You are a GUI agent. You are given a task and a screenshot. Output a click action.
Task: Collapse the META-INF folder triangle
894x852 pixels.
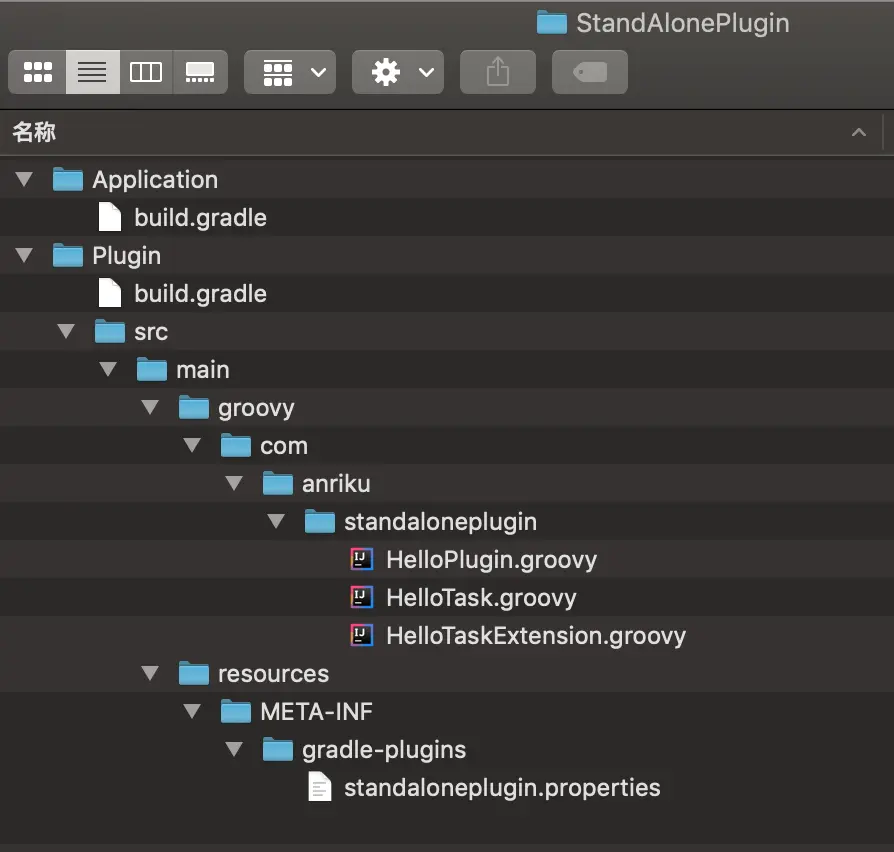point(192,711)
